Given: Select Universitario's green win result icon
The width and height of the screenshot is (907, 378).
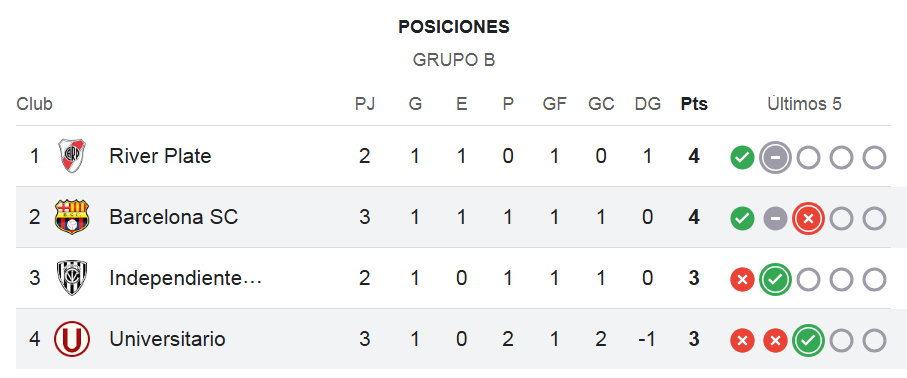Looking at the screenshot, I should coord(808,340).
